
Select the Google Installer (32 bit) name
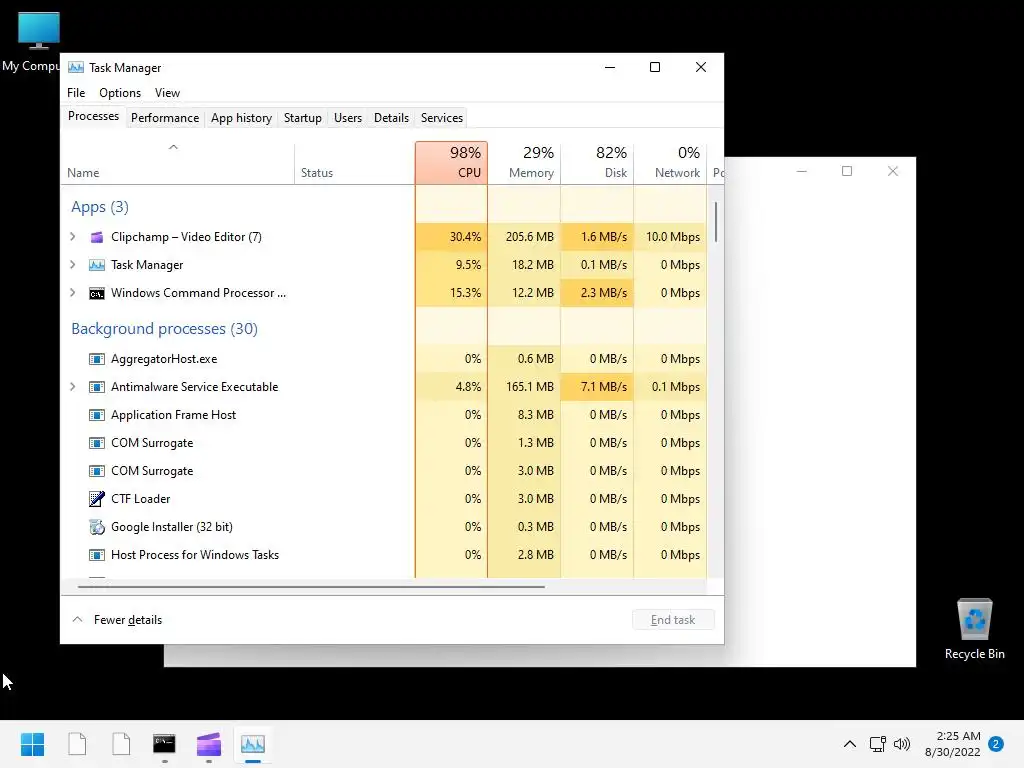tap(172, 527)
